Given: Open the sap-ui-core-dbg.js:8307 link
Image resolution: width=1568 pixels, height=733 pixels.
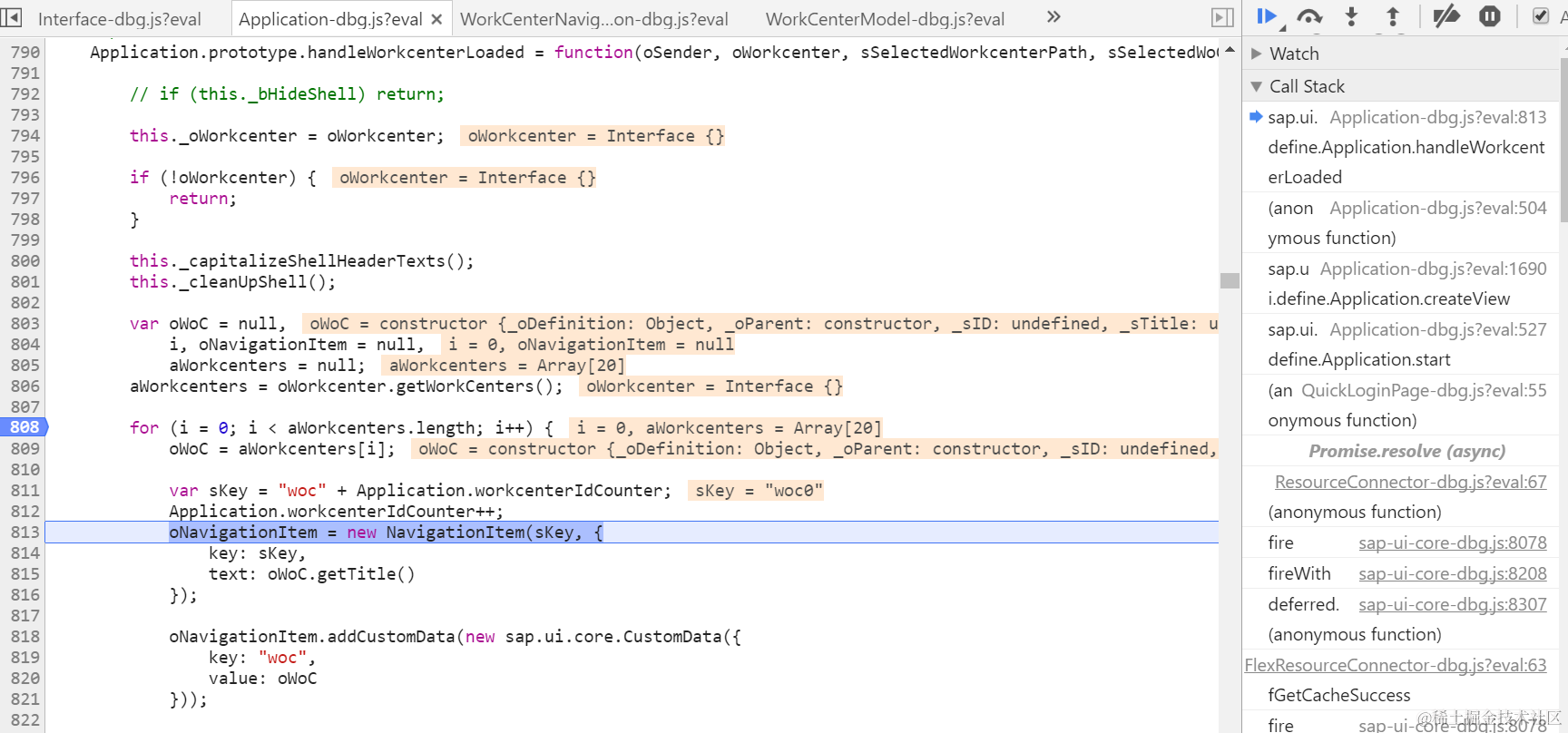Looking at the screenshot, I should point(1452,604).
